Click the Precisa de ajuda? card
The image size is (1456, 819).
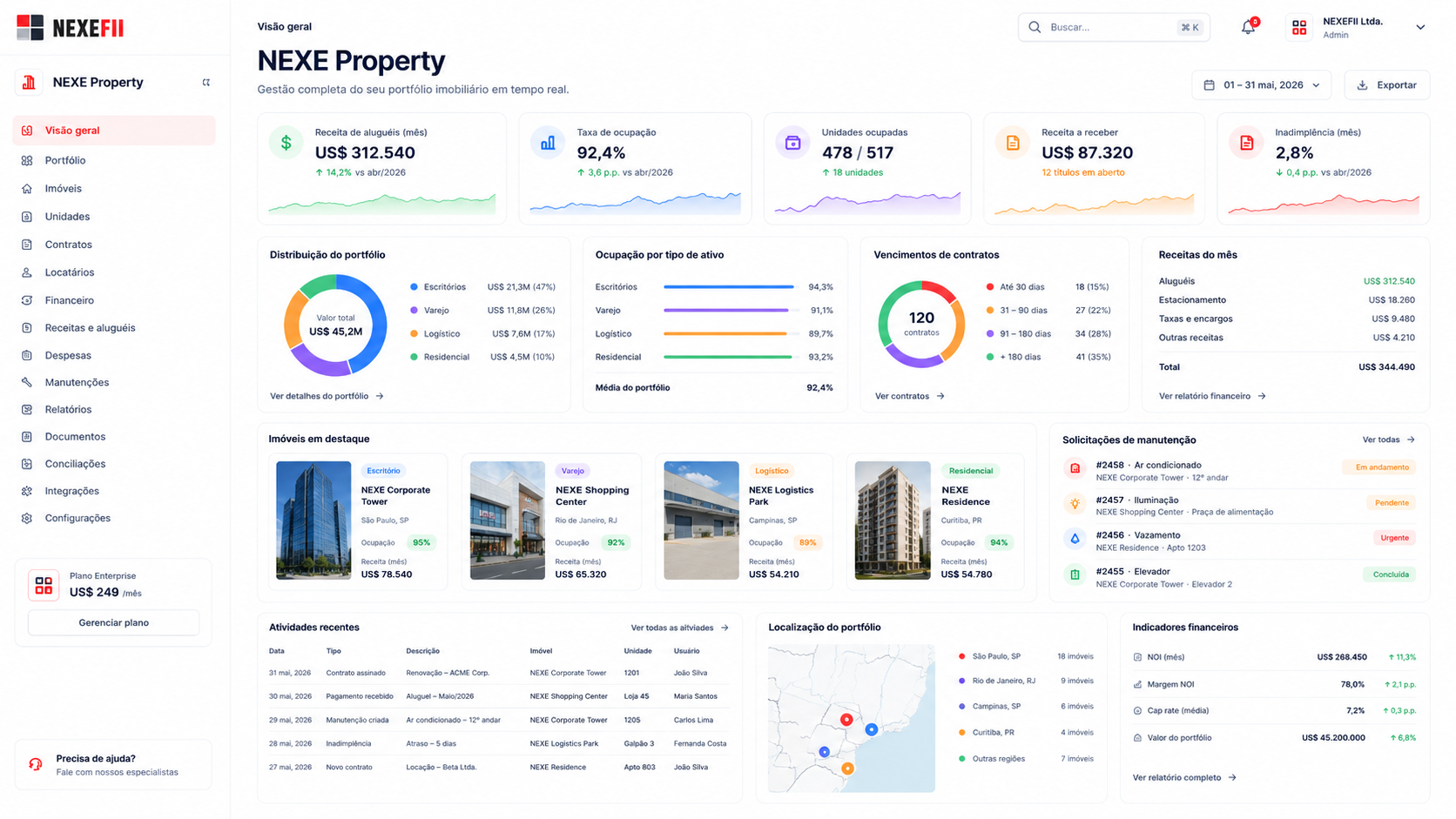[113, 764]
